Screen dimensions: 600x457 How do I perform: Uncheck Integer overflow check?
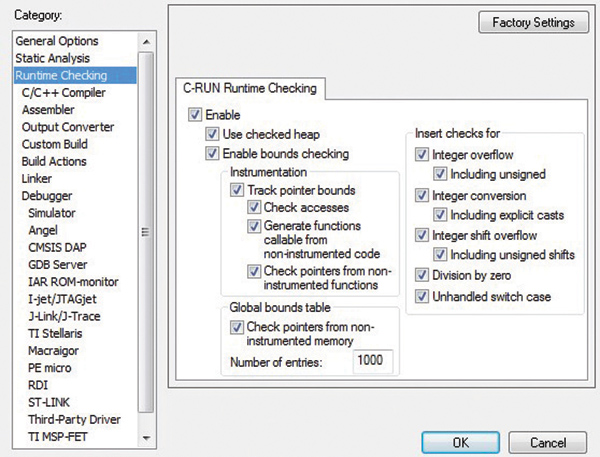[x=422, y=155]
